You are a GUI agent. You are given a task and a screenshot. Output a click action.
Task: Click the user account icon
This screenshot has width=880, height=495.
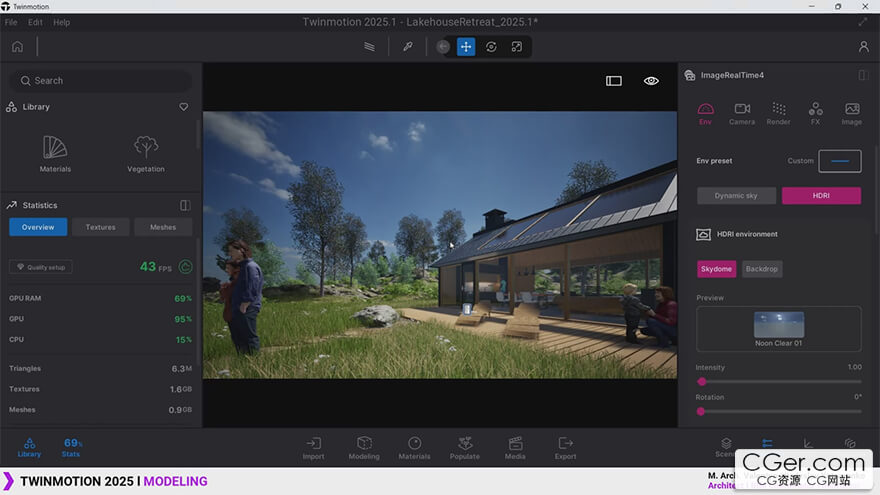863,47
